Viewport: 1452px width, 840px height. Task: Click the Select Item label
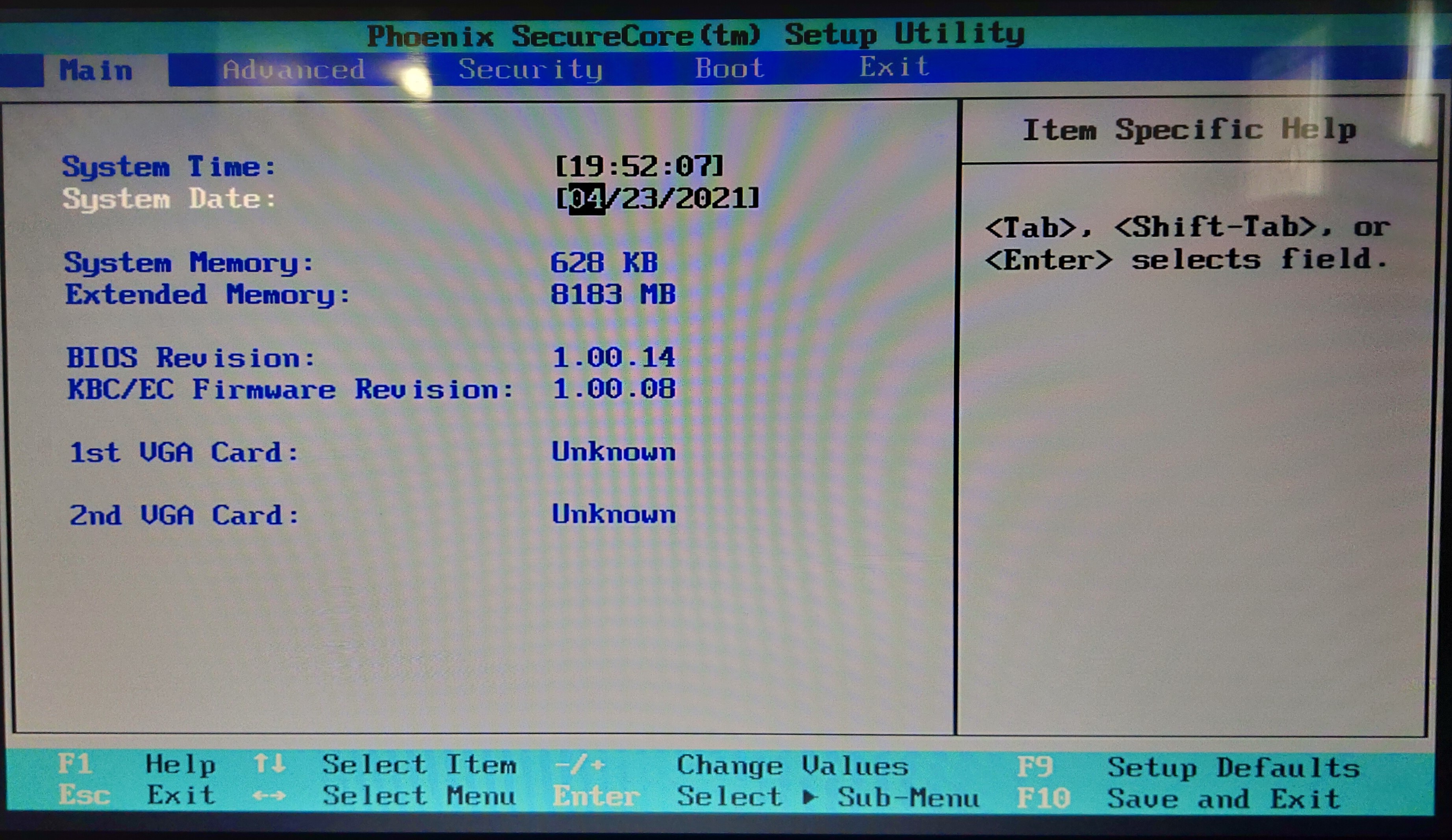coord(419,765)
